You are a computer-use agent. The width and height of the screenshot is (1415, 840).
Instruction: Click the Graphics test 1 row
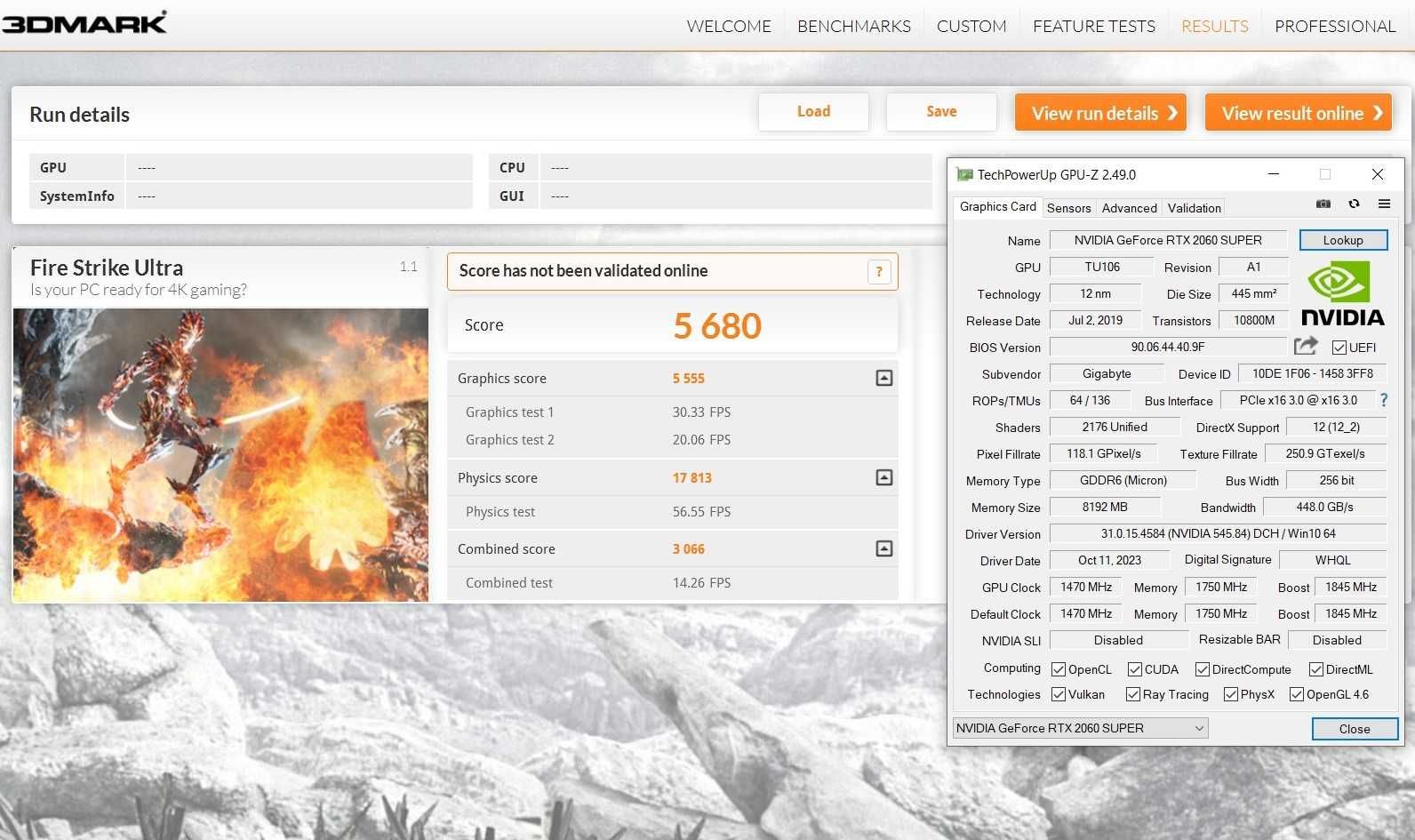(x=673, y=412)
